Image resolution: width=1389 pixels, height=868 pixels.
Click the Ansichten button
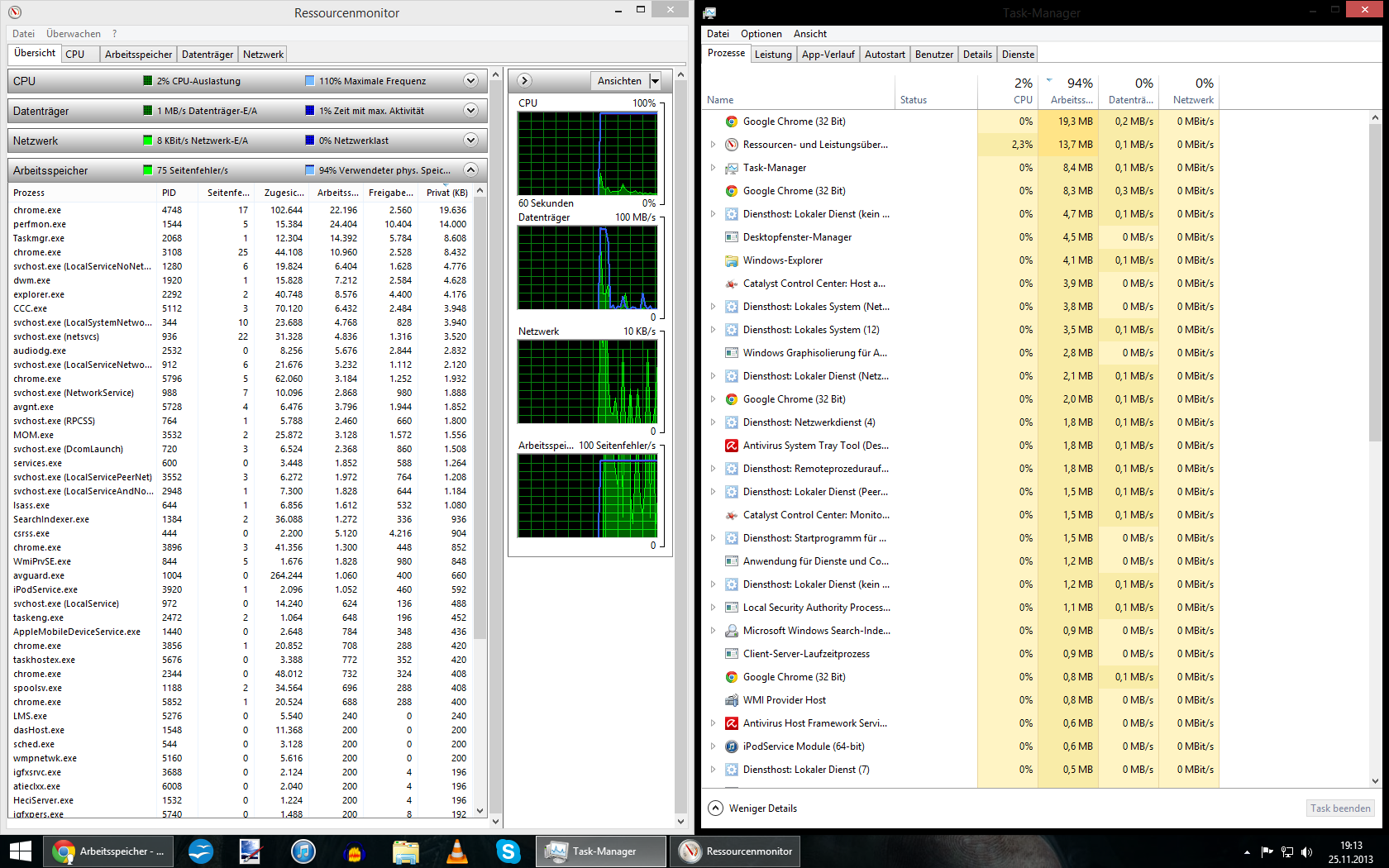click(619, 81)
